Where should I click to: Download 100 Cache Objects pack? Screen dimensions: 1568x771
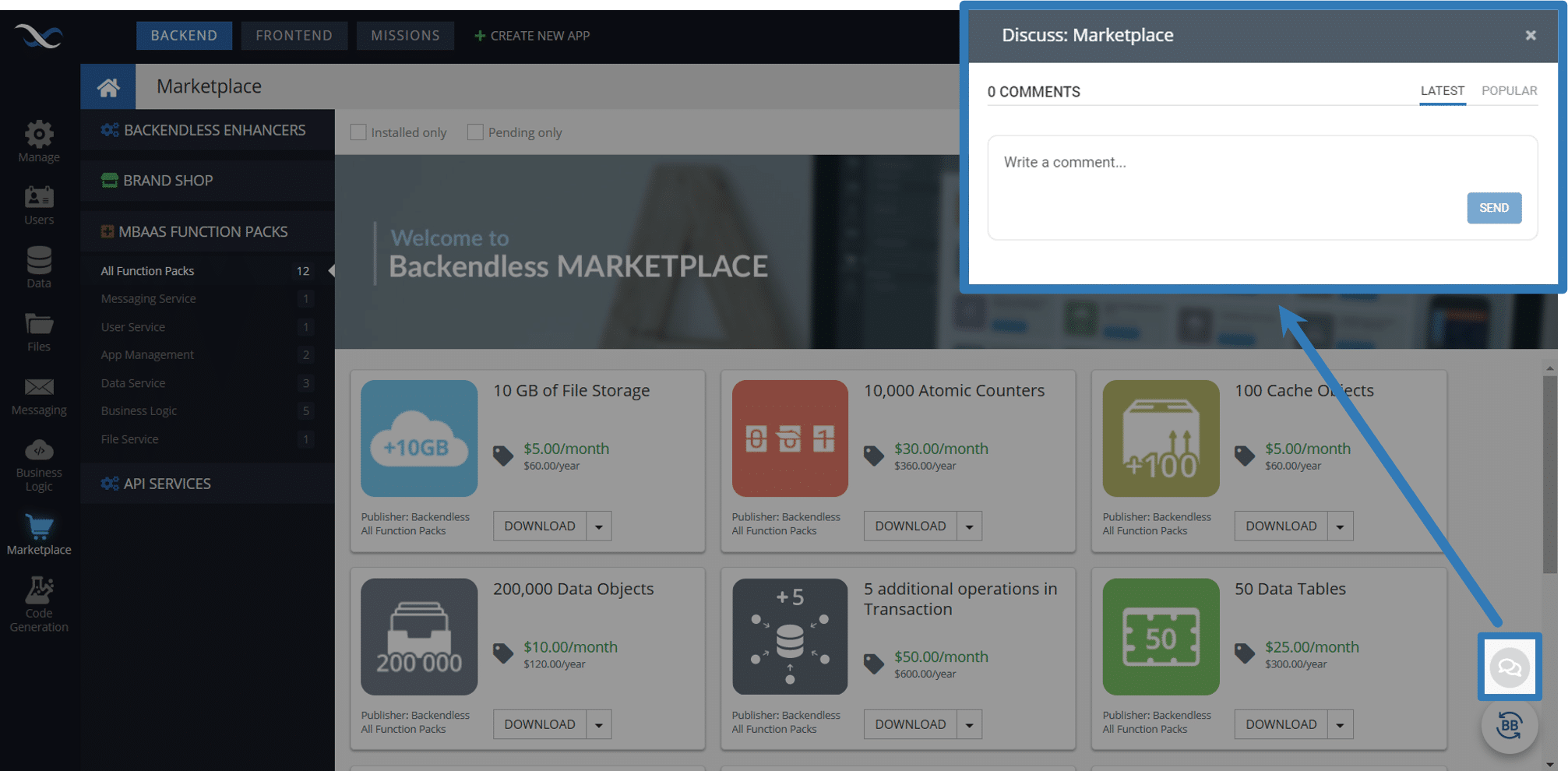1281,526
